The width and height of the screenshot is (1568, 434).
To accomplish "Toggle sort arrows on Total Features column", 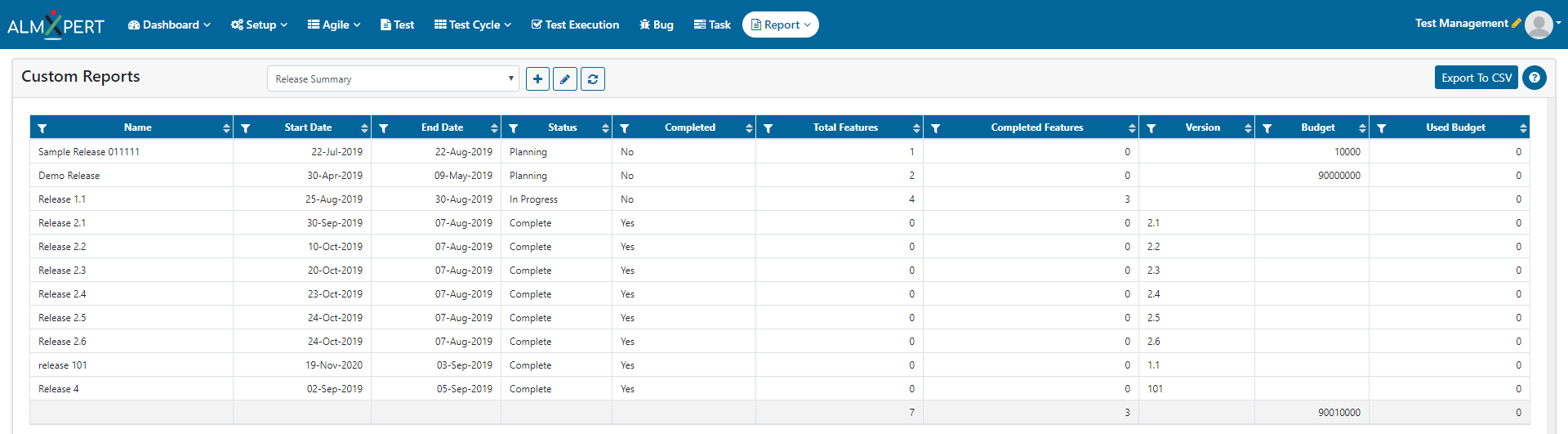I will (916, 128).
